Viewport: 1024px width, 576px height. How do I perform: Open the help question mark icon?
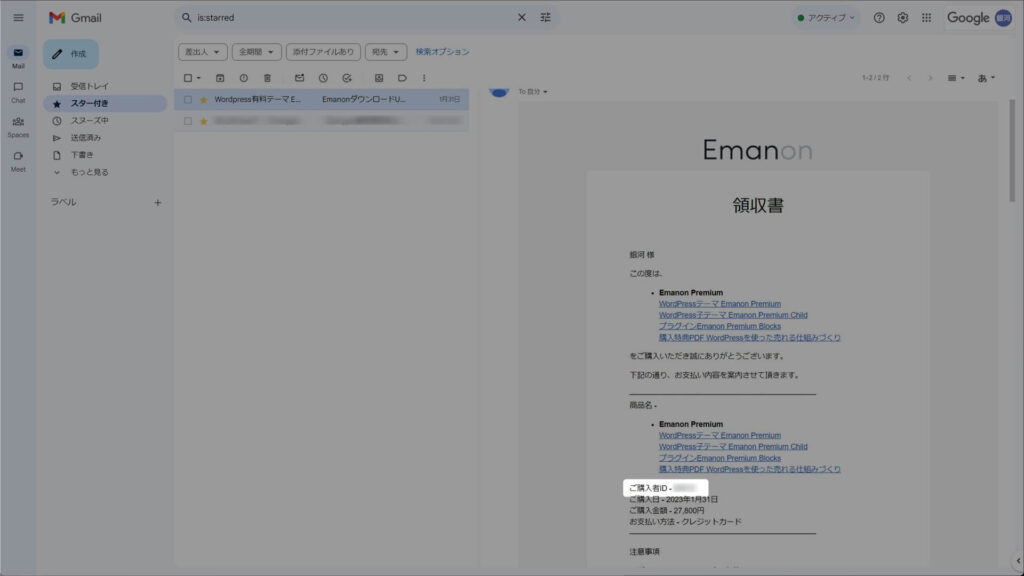click(x=879, y=18)
